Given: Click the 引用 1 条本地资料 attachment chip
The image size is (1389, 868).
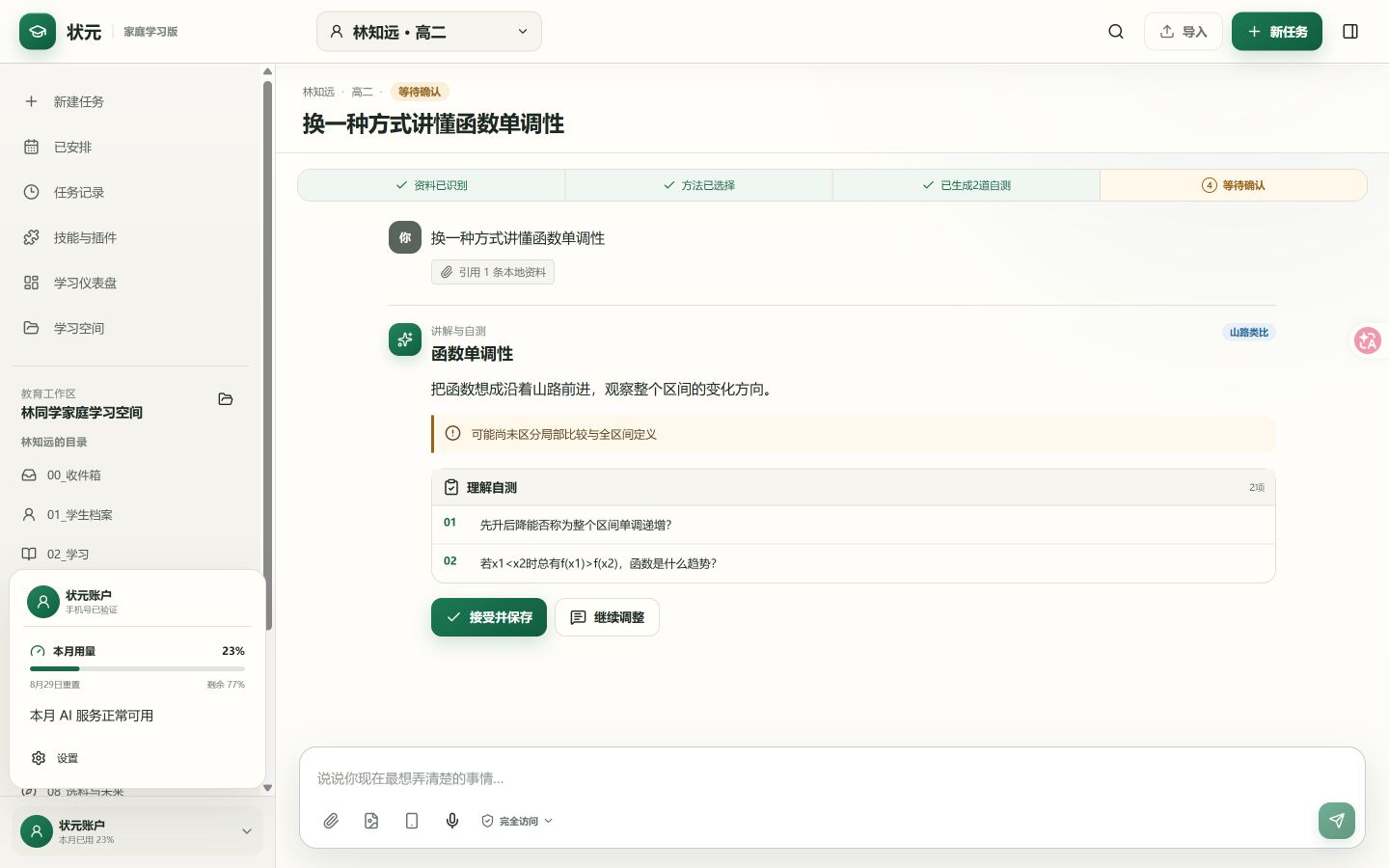Looking at the screenshot, I should (493, 272).
